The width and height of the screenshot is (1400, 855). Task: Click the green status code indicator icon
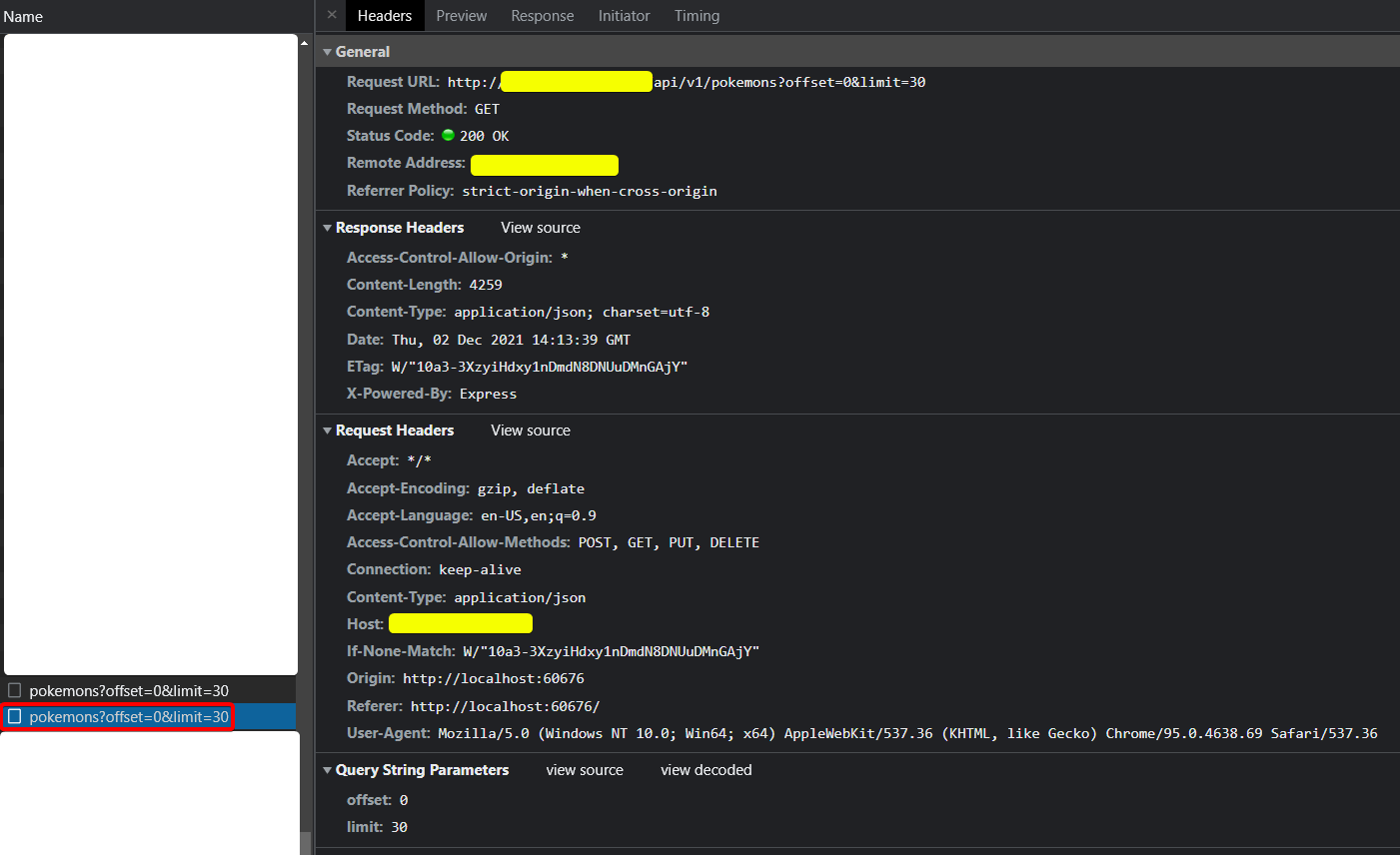(448, 135)
